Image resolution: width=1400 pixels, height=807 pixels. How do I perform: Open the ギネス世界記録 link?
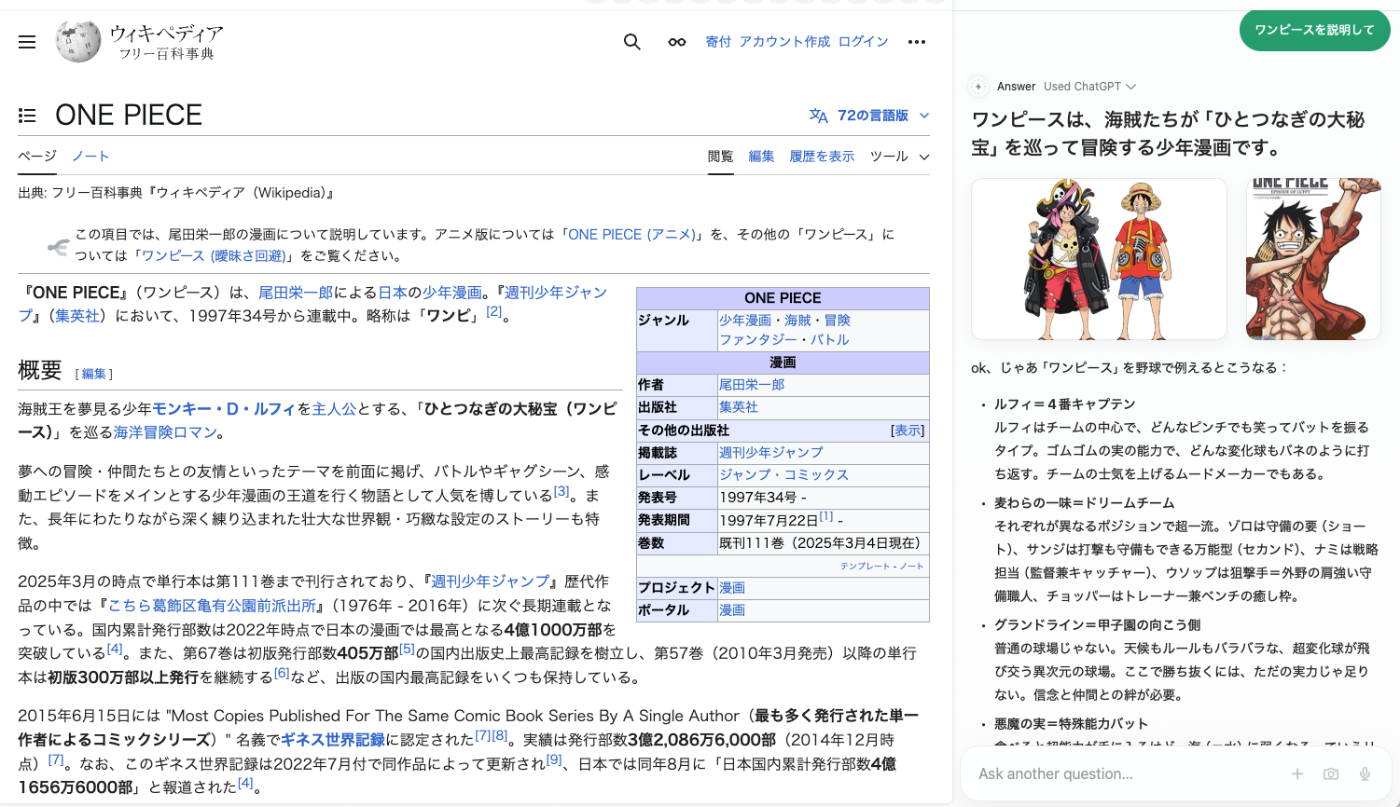click(332, 740)
